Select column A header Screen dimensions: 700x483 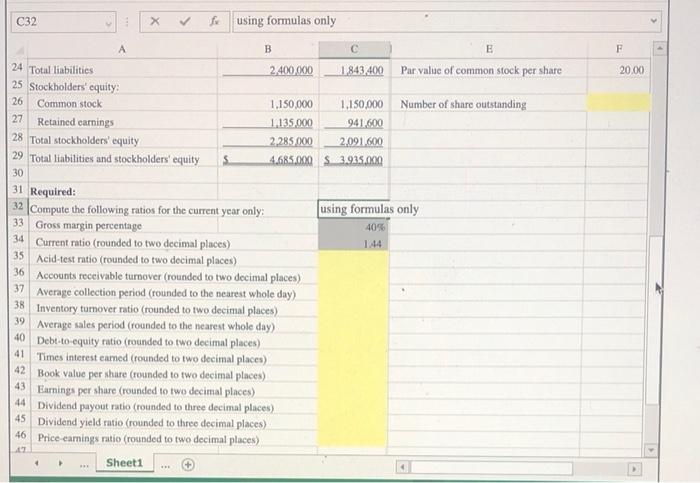(x=122, y=49)
